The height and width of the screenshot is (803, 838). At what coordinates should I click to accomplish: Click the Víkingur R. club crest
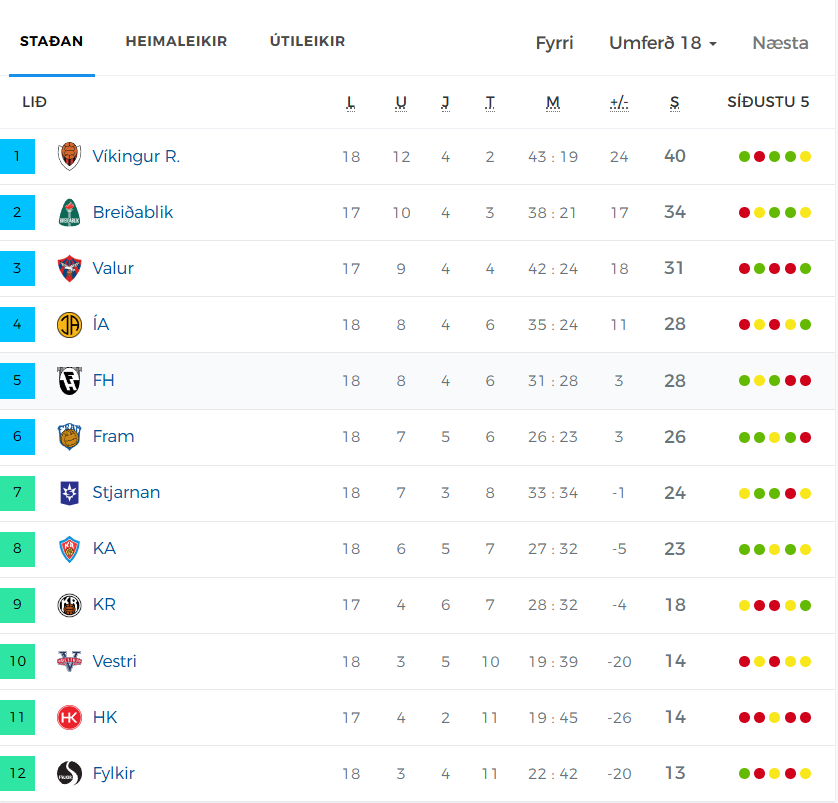click(69, 156)
